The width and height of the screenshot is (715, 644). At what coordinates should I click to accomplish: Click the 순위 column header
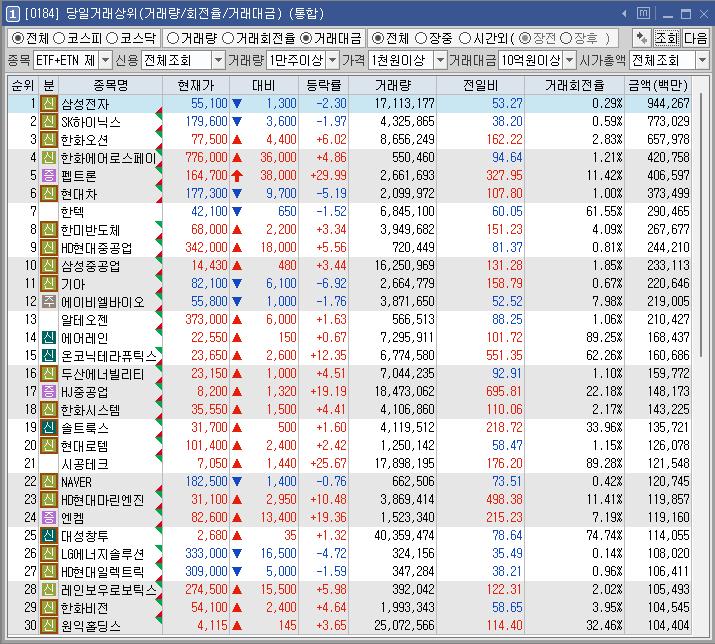[23, 85]
